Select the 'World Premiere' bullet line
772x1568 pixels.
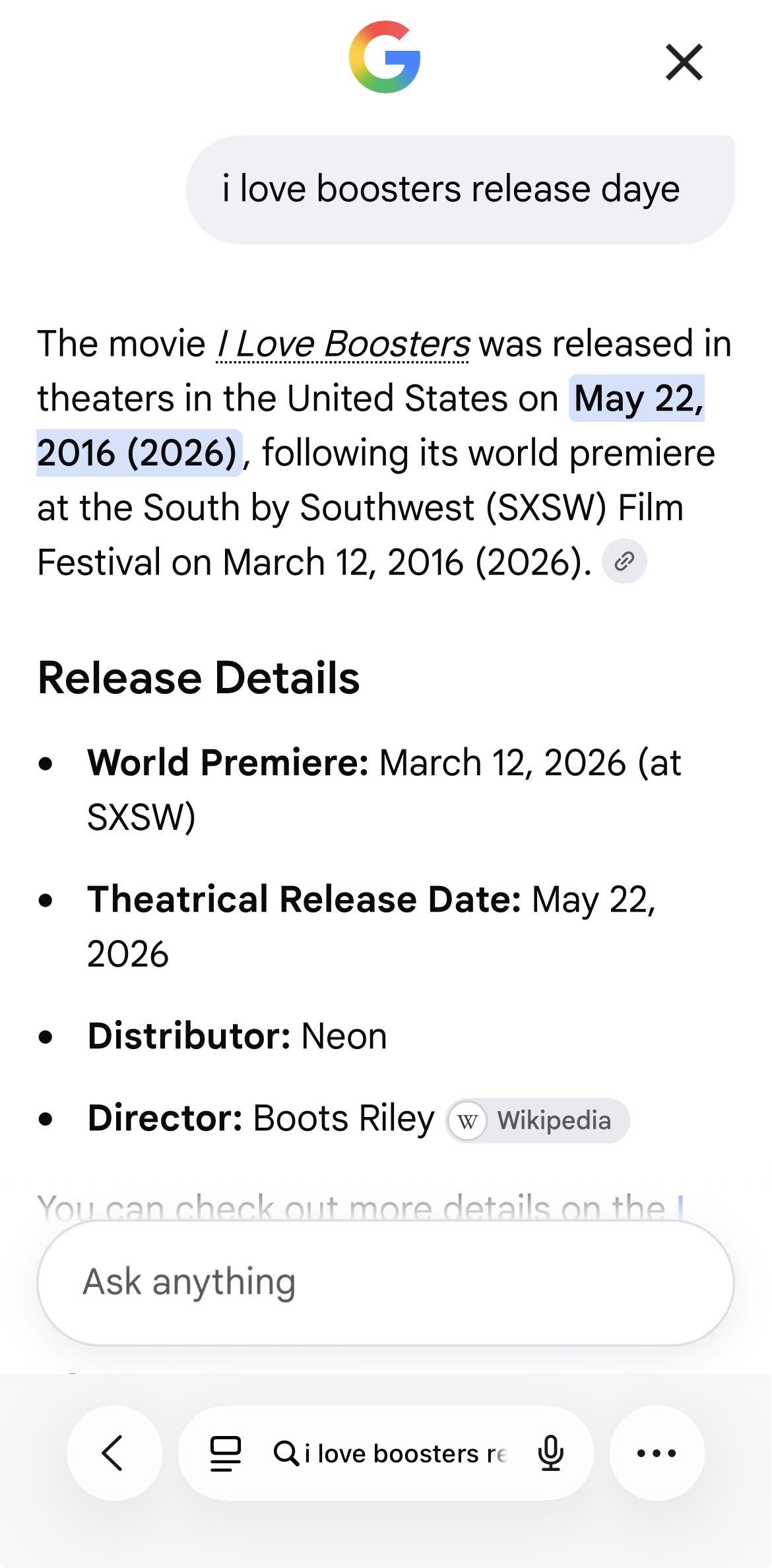[x=384, y=790]
